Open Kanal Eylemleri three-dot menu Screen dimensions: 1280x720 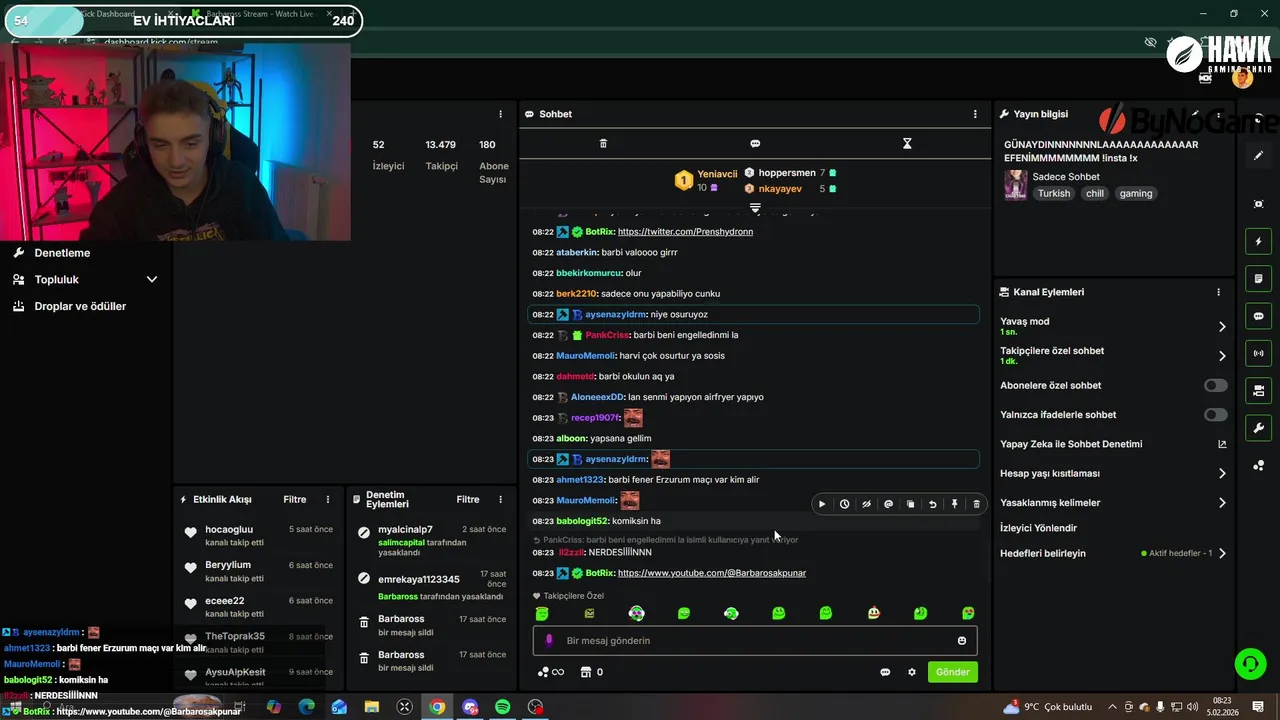pyautogui.click(x=1218, y=292)
